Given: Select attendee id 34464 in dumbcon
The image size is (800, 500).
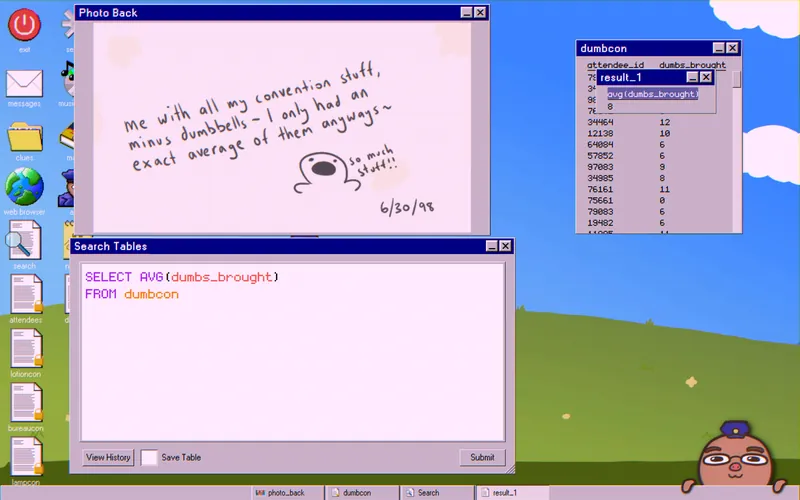Looking at the screenshot, I should [600, 122].
